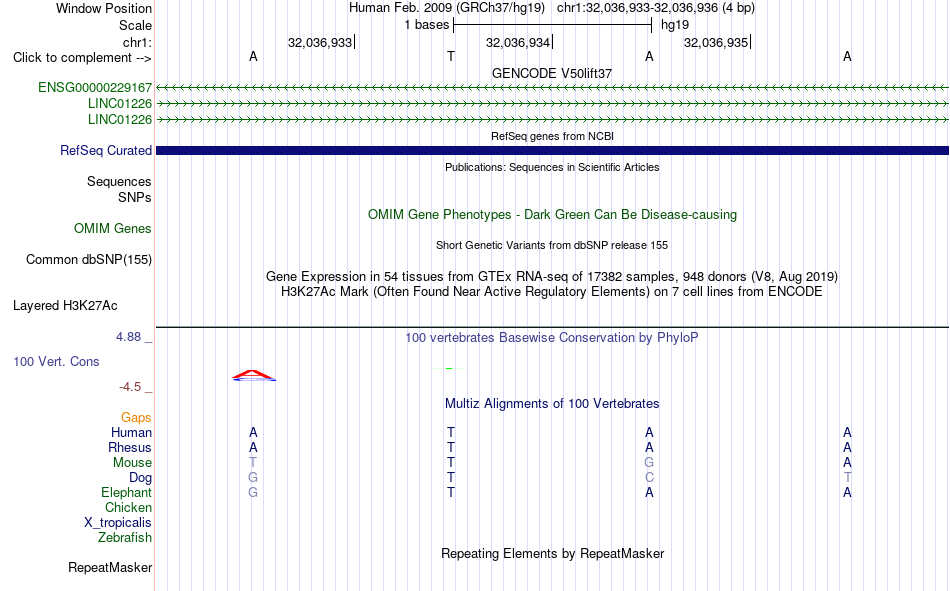This screenshot has width=950, height=591.
Task: Select the RefSeq Curated track label
Action: click(x=105, y=150)
